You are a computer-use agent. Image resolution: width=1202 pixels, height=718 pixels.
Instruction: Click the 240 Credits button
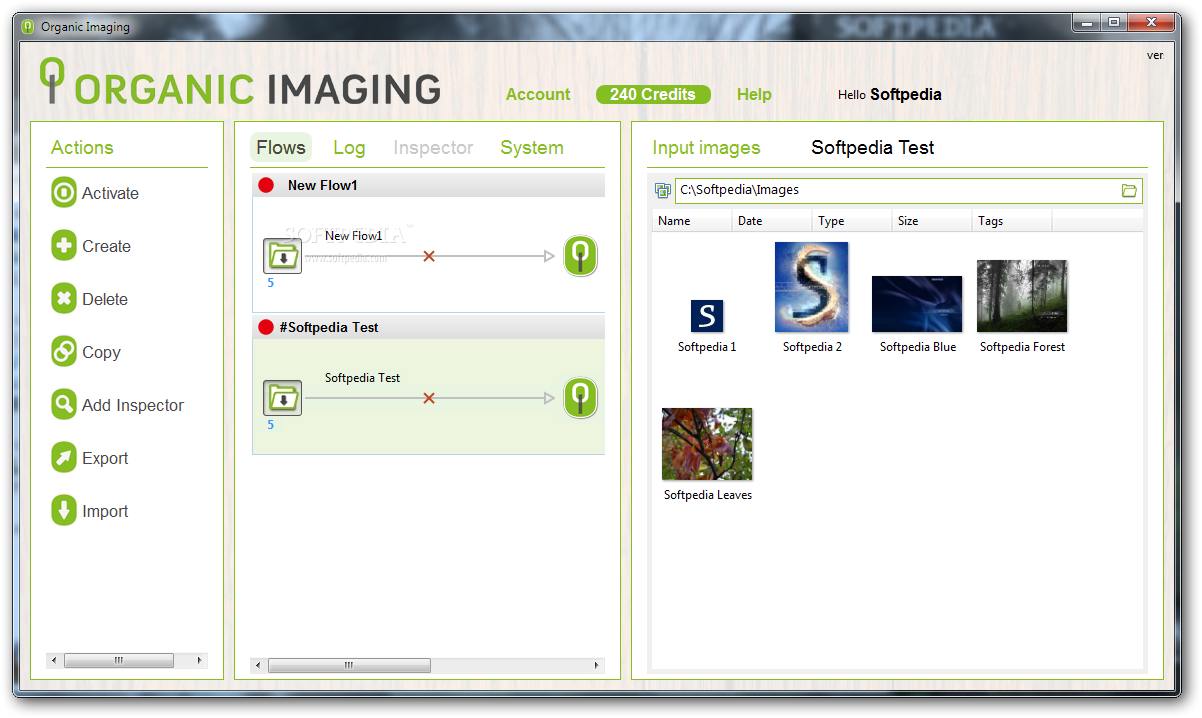(653, 95)
